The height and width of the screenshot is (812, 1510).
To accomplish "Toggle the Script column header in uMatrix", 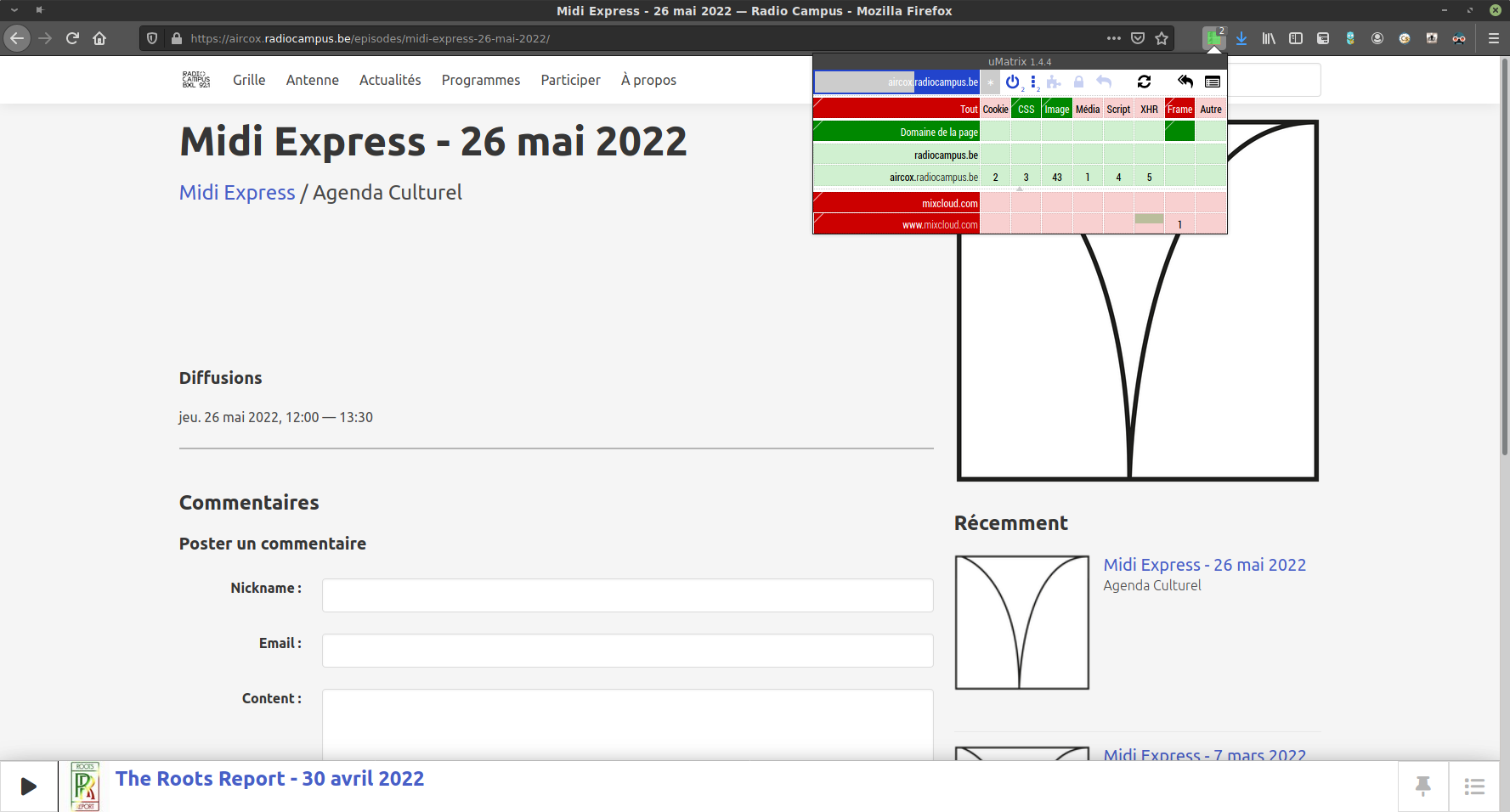I will click(x=1118, y=110).
